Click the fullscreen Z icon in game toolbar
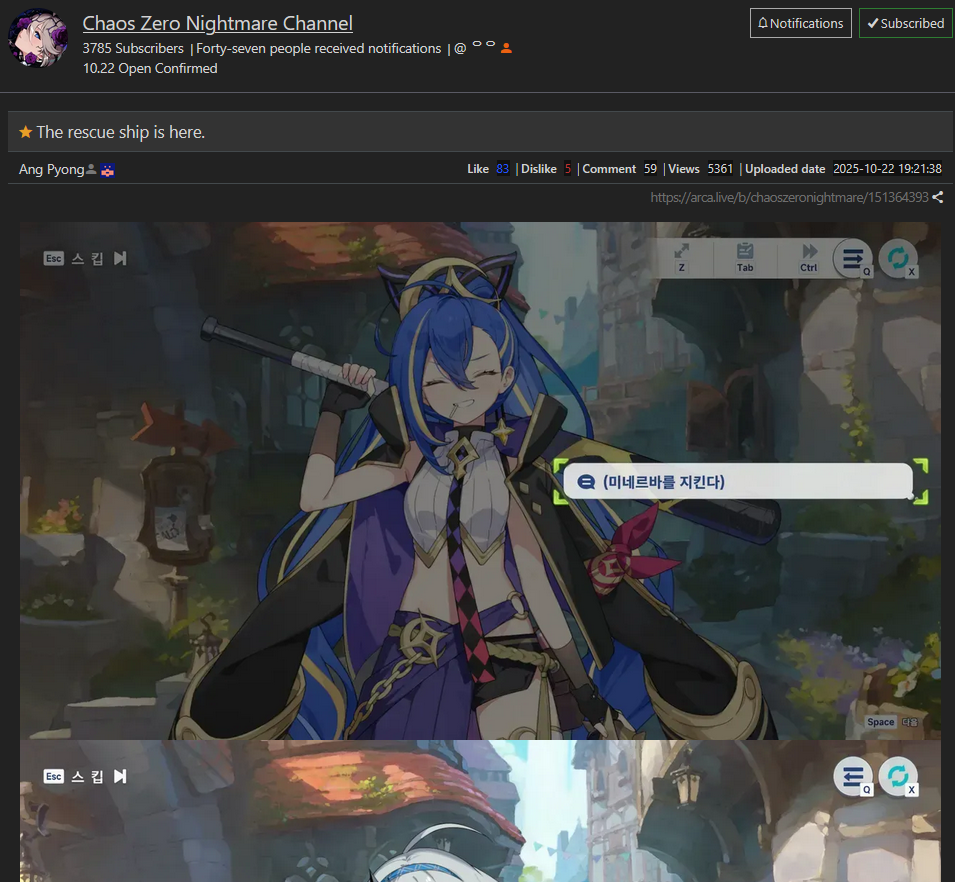The height and width of the screenshot is (882, 955). point(682,258)
